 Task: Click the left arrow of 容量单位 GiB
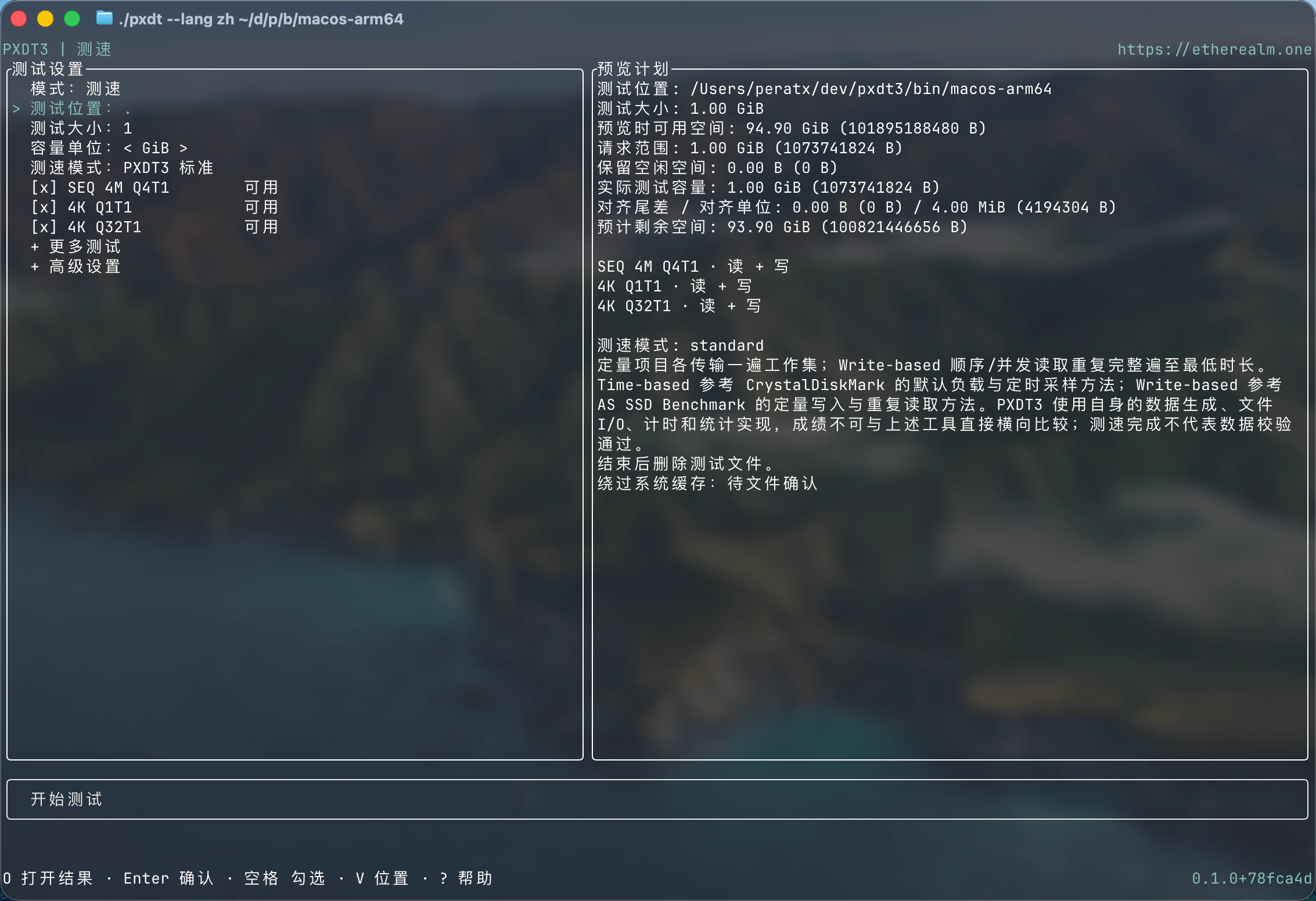[x=128, y=148]
